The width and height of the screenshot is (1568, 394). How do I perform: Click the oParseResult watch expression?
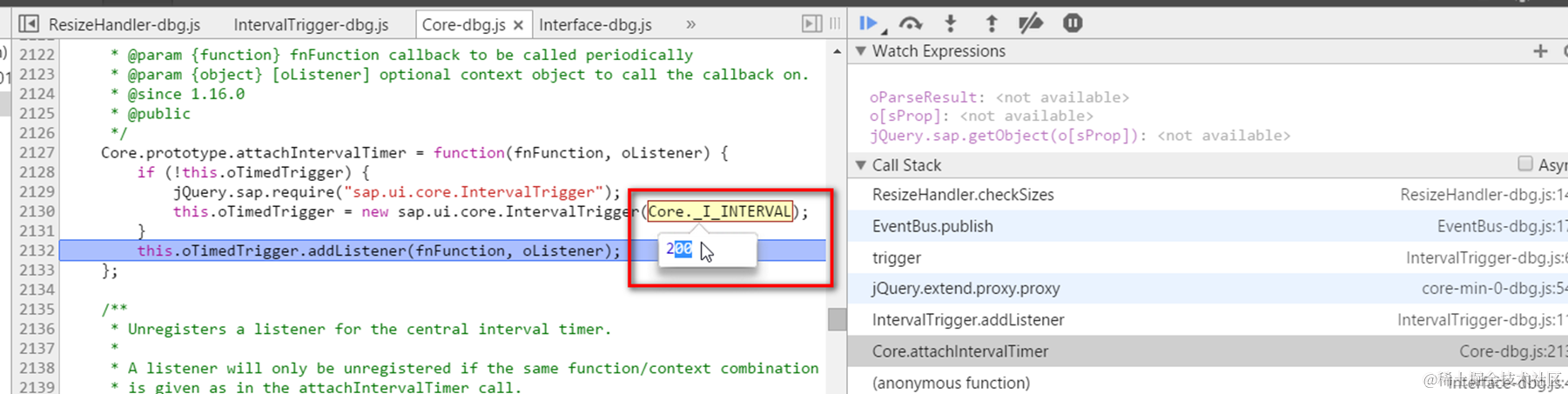(x=999, y=97)
